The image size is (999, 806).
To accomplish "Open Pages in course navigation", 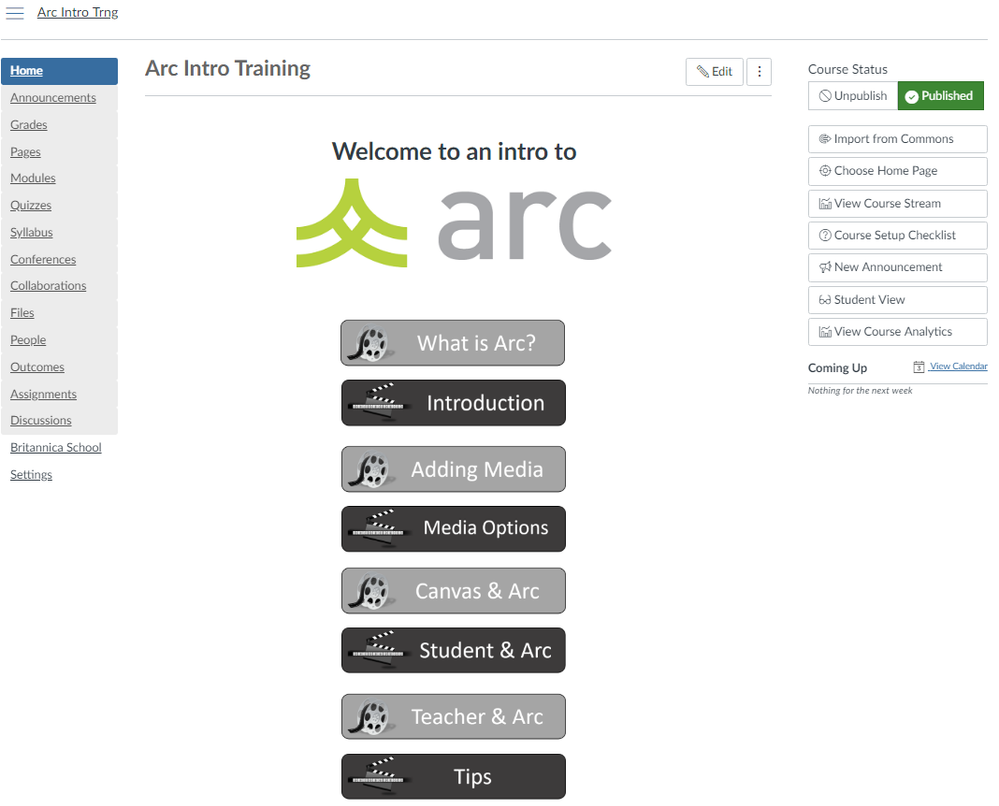I will [x=25, y=152].
